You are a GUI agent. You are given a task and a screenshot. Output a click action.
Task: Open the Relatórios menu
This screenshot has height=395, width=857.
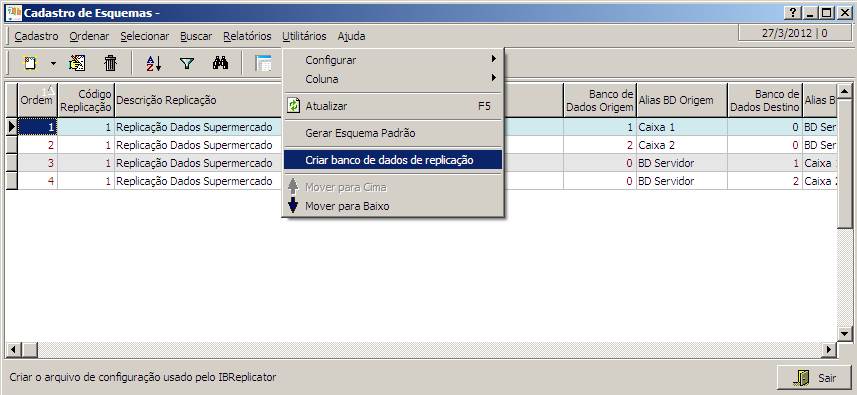[x=247, y=36]
